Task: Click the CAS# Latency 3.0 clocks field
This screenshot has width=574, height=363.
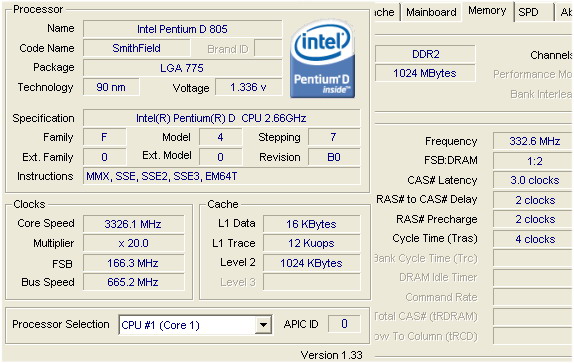Action: 533,180
